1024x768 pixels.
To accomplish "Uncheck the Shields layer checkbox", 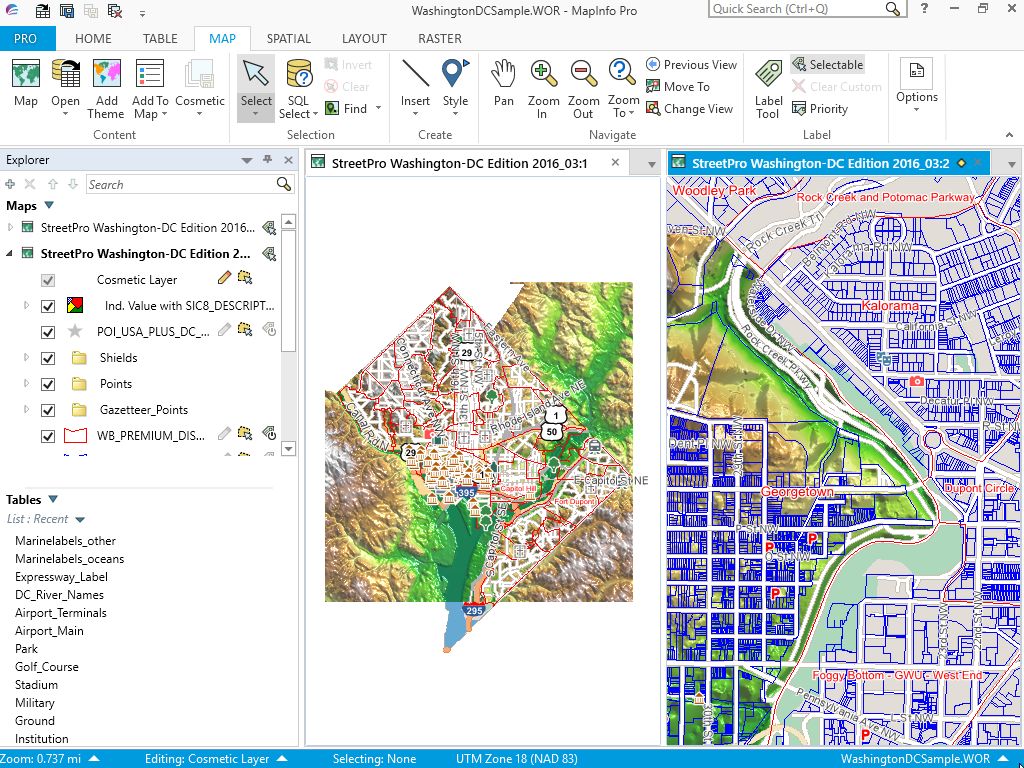I will (48, 358).
